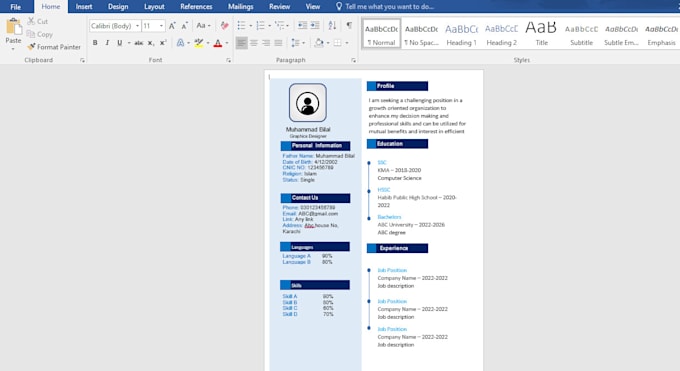The image size is (680, 371).
Task: Open the Clipboard pane launcher
Action: click(82, 60)
